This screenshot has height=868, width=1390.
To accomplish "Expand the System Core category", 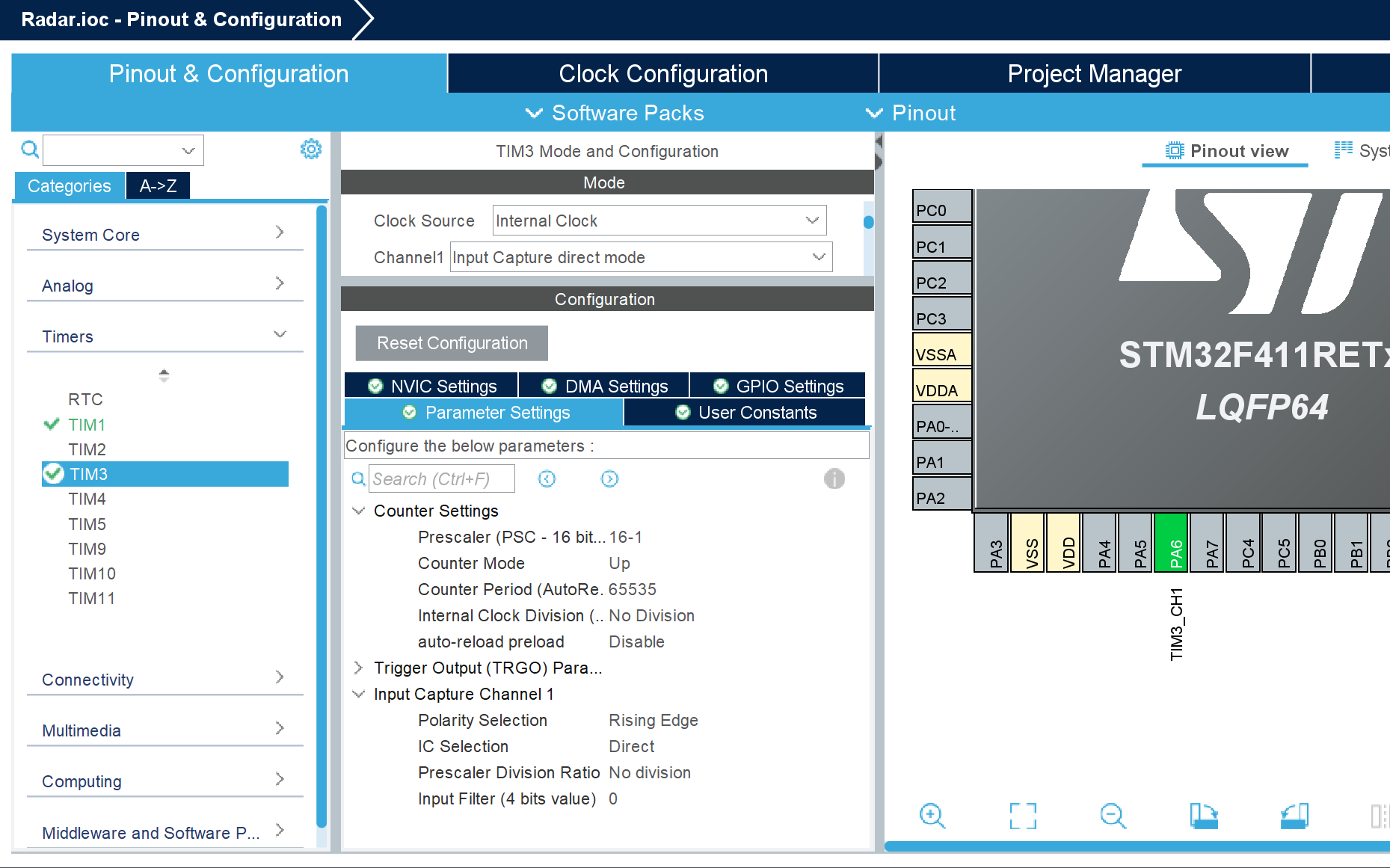I will point(164,234).
